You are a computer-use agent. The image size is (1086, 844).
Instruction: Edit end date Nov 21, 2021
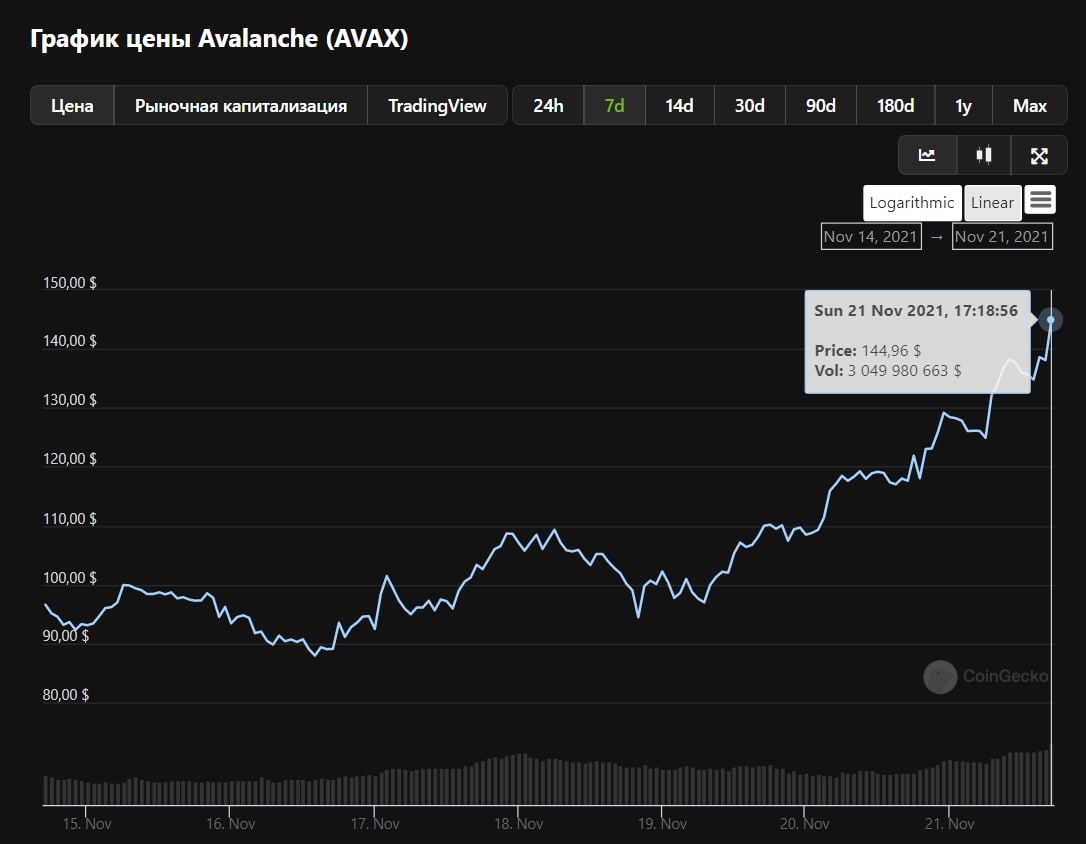1002,237
